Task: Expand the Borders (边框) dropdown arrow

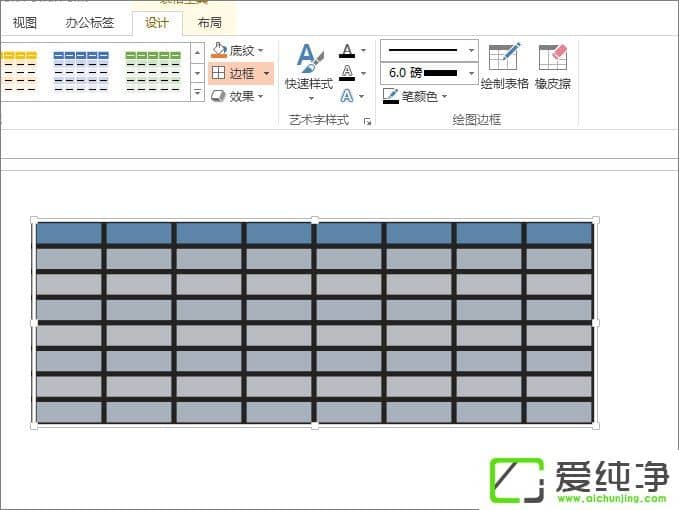Action: [x=266, y=73]
